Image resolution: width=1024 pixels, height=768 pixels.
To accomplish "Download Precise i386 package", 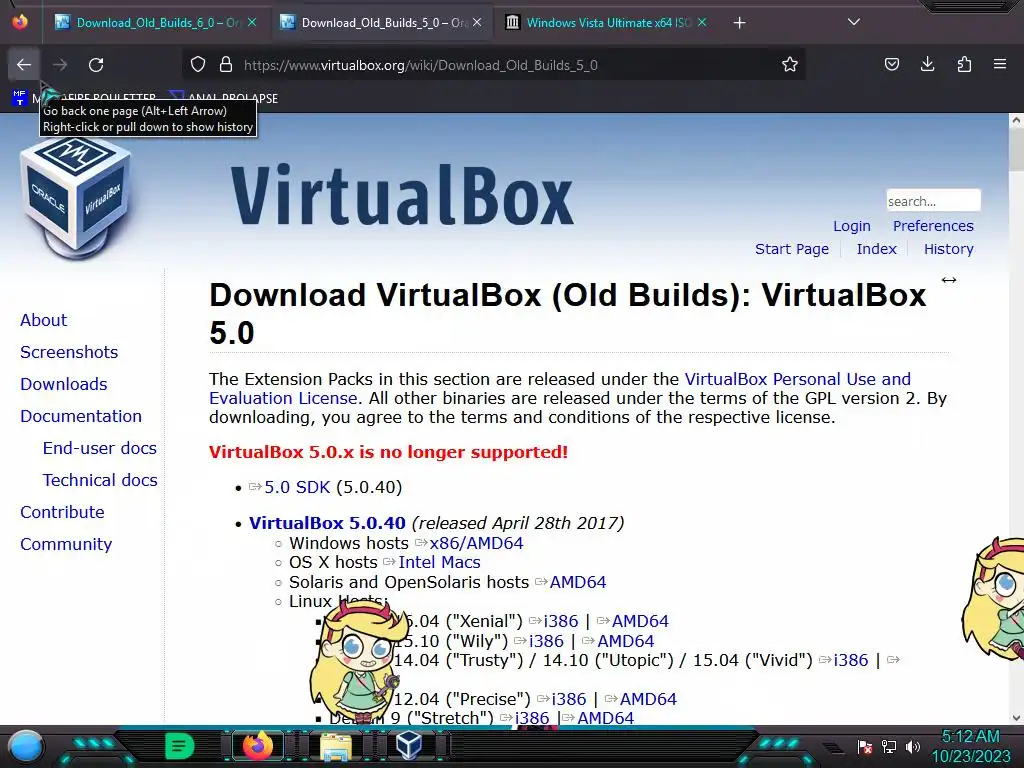I will [569, 699].
